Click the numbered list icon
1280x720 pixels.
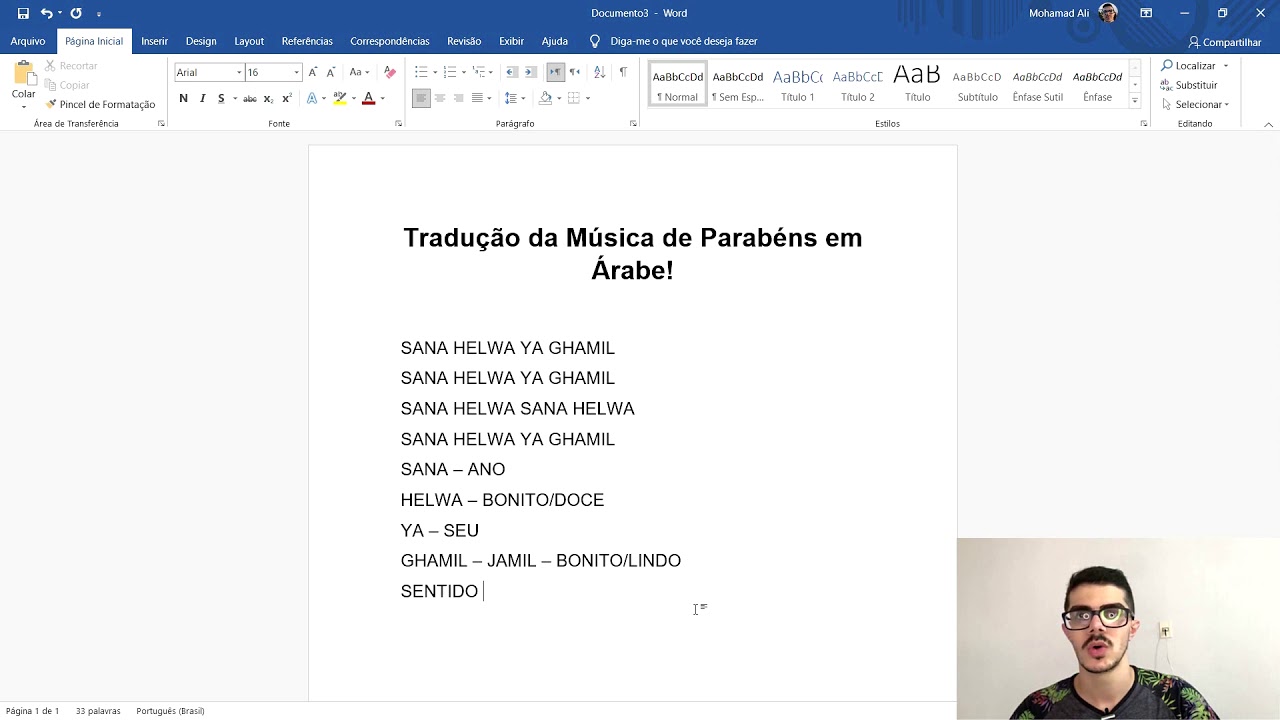coord(450,72)
